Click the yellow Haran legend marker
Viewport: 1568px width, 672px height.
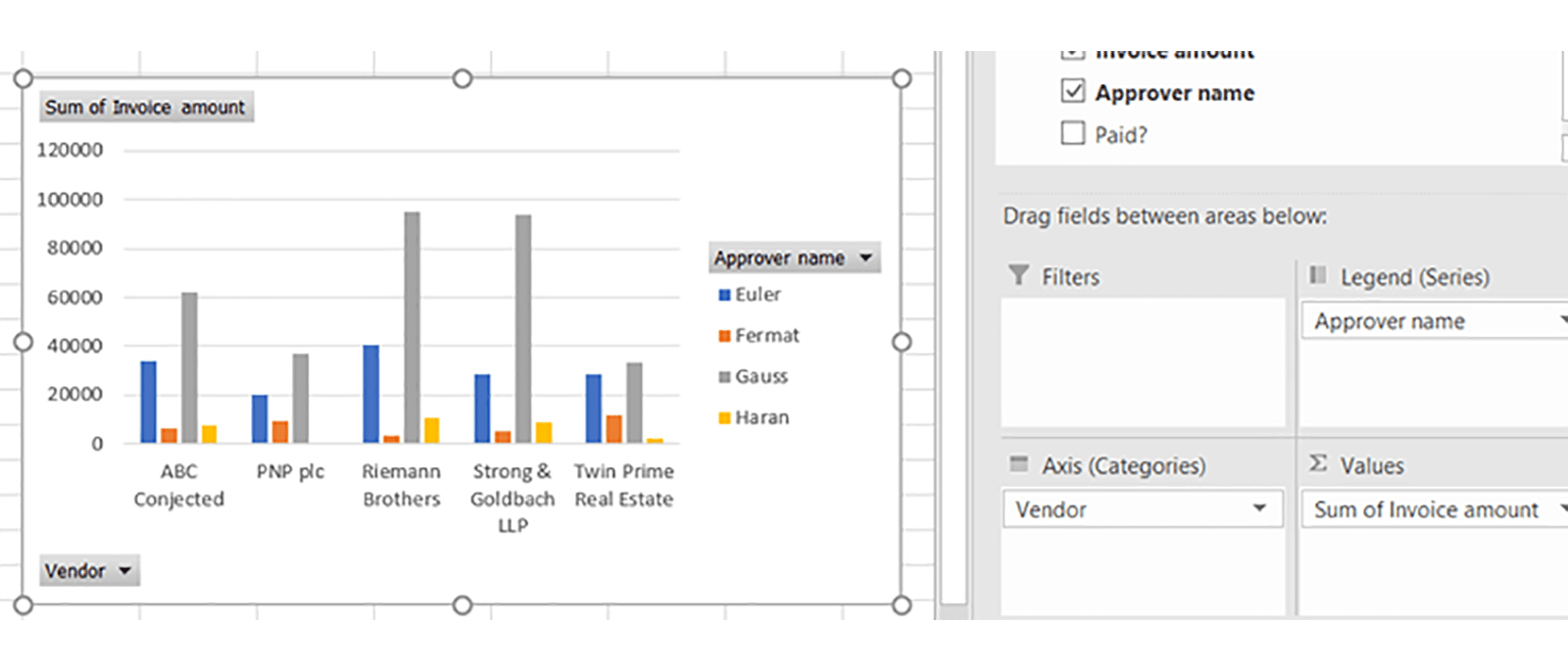[724, 418]
